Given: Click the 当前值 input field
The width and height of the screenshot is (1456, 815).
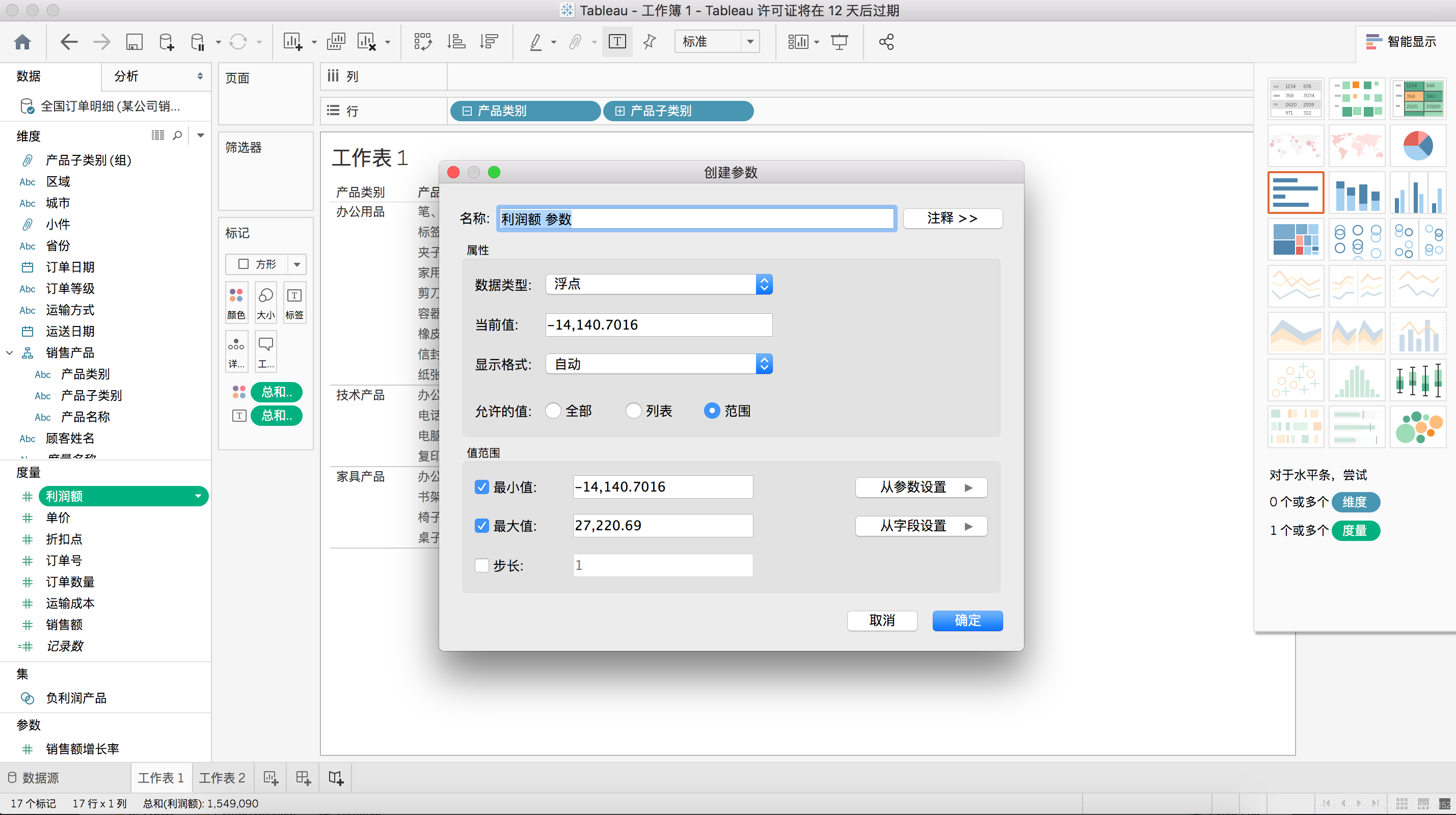Looking at the screenshot, I should point(659,325).
